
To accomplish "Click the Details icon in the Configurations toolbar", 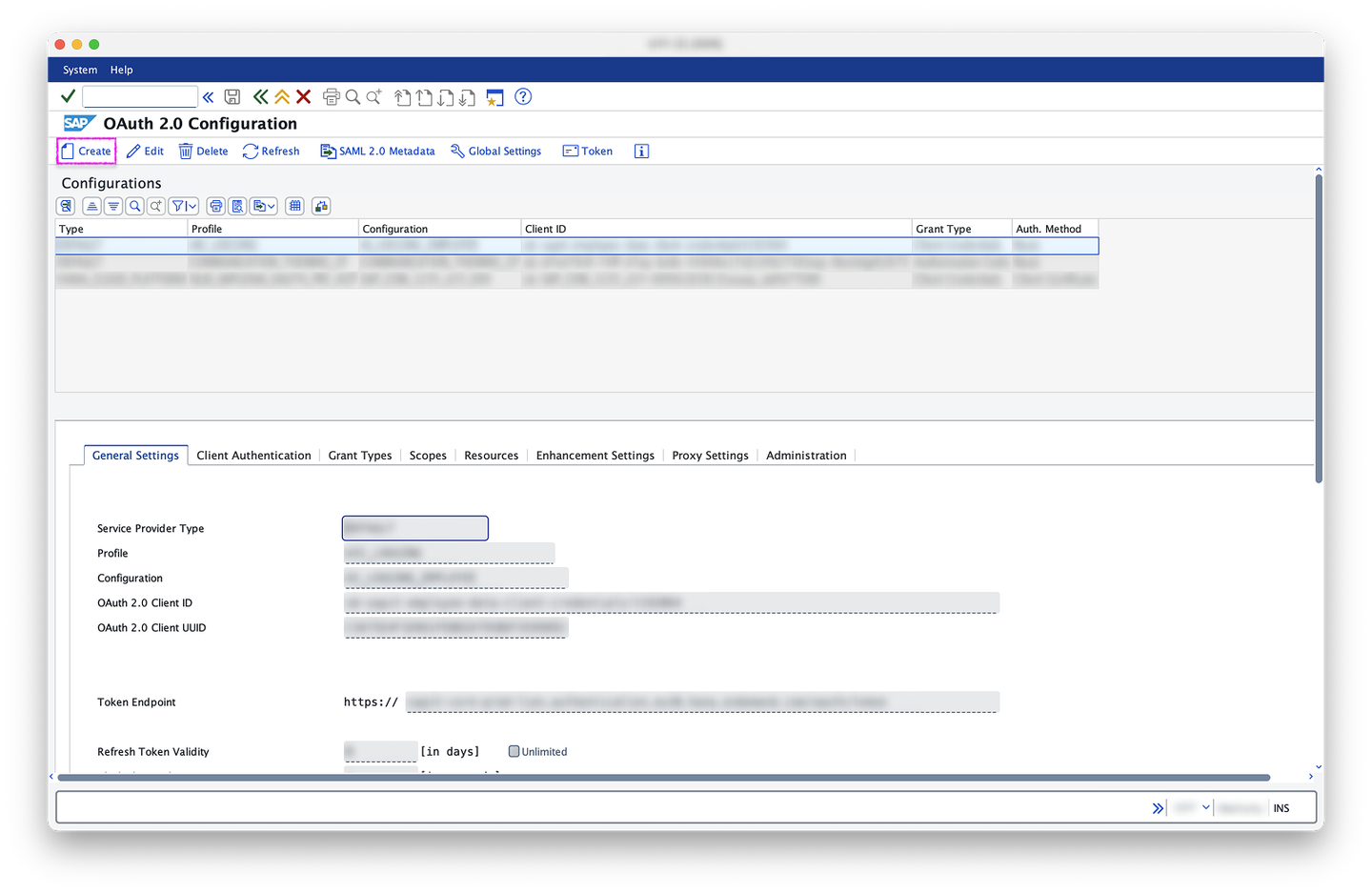I will tap(66, 206).
